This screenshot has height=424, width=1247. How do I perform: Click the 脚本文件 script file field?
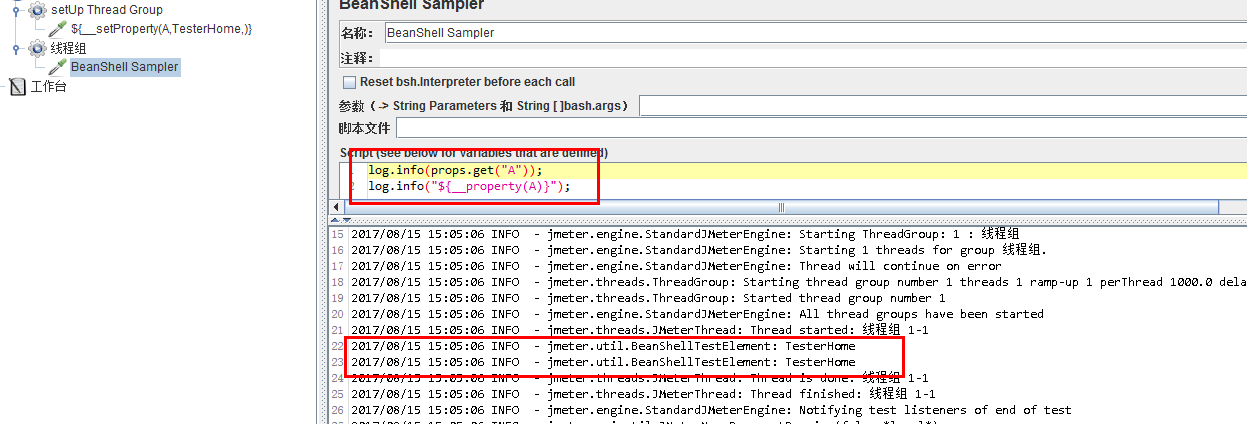(820, 128)
